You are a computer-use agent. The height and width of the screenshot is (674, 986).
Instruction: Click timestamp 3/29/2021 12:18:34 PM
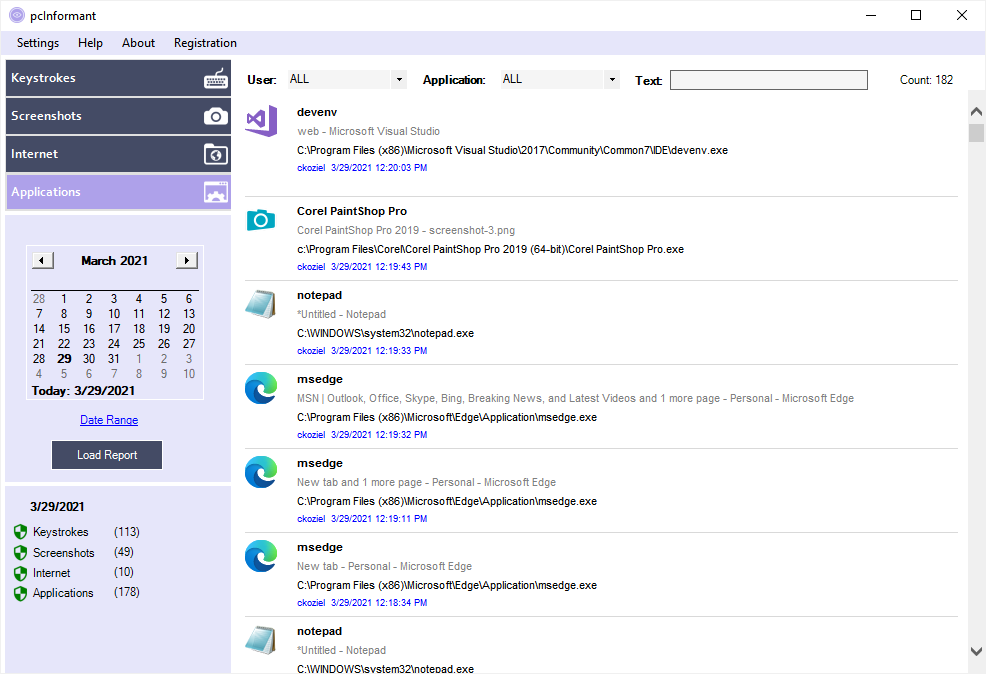point(379,603)
